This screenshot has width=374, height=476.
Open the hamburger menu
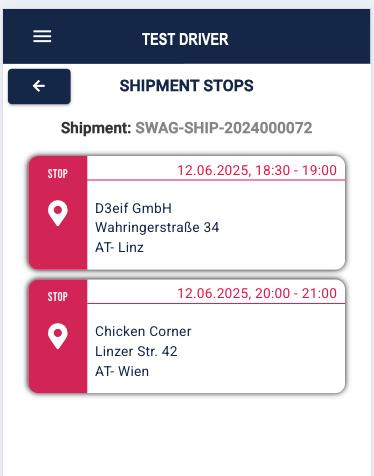click(42, 36)
